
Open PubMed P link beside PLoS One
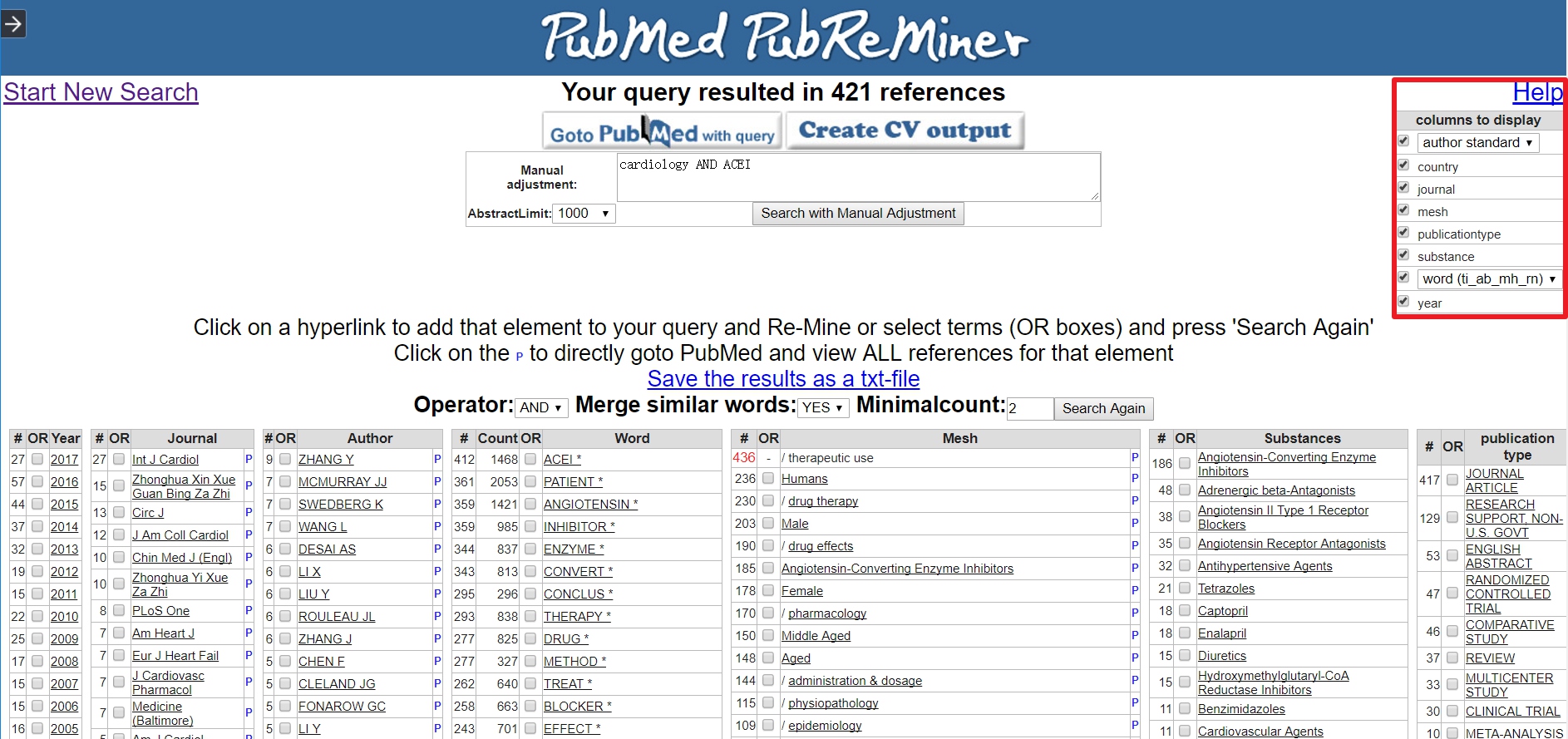[x=249, y=610]
